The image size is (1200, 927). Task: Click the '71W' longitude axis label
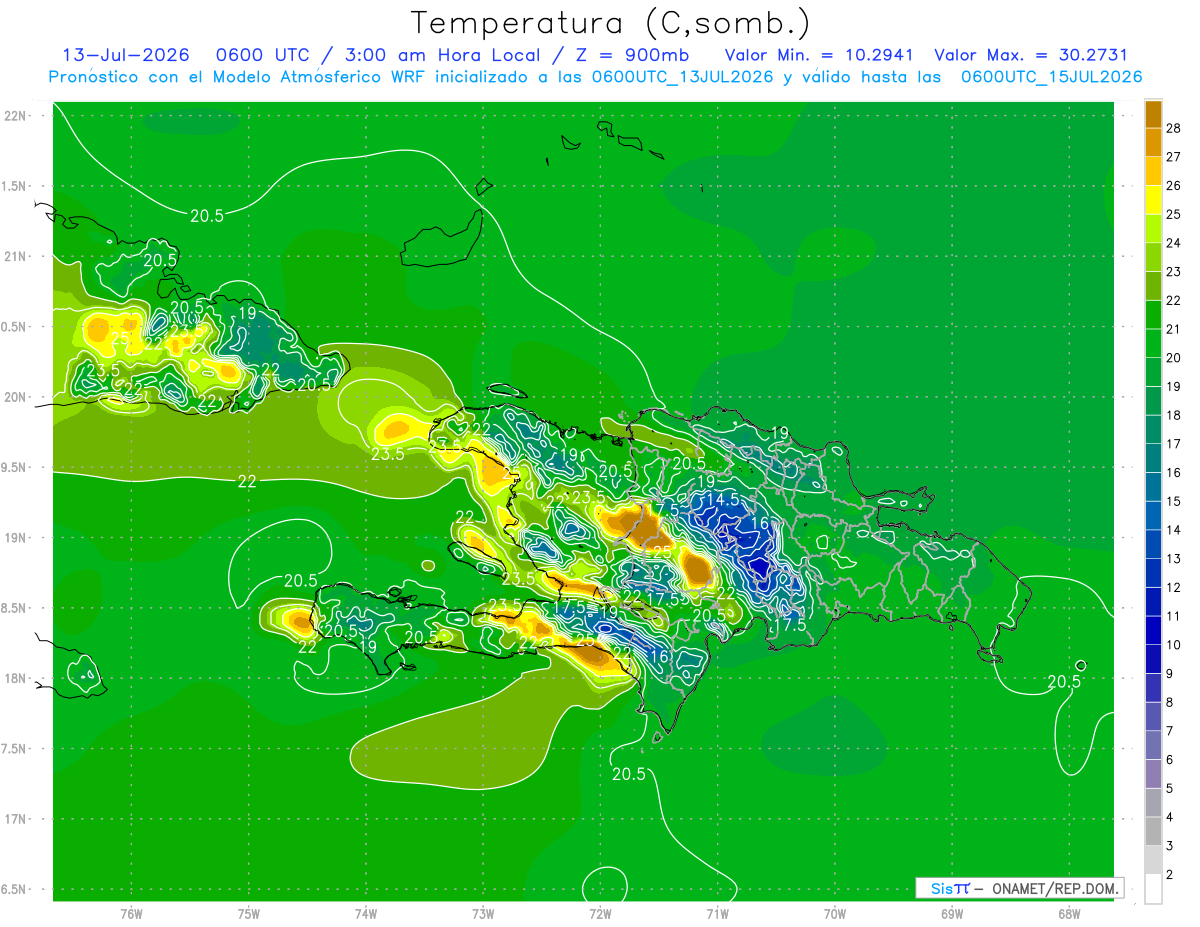tap(717, 914)
